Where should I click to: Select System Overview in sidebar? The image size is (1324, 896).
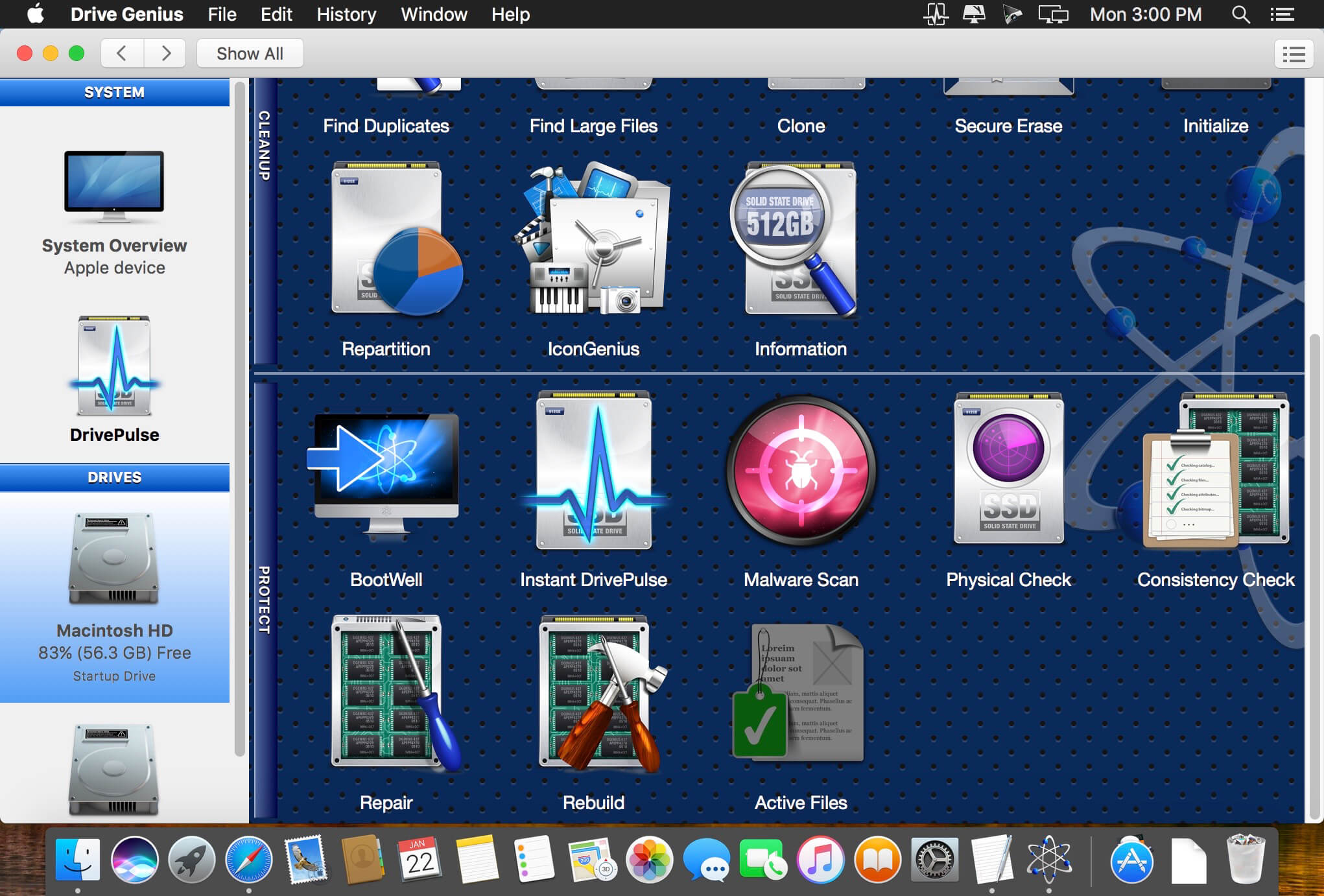[115, 213]
